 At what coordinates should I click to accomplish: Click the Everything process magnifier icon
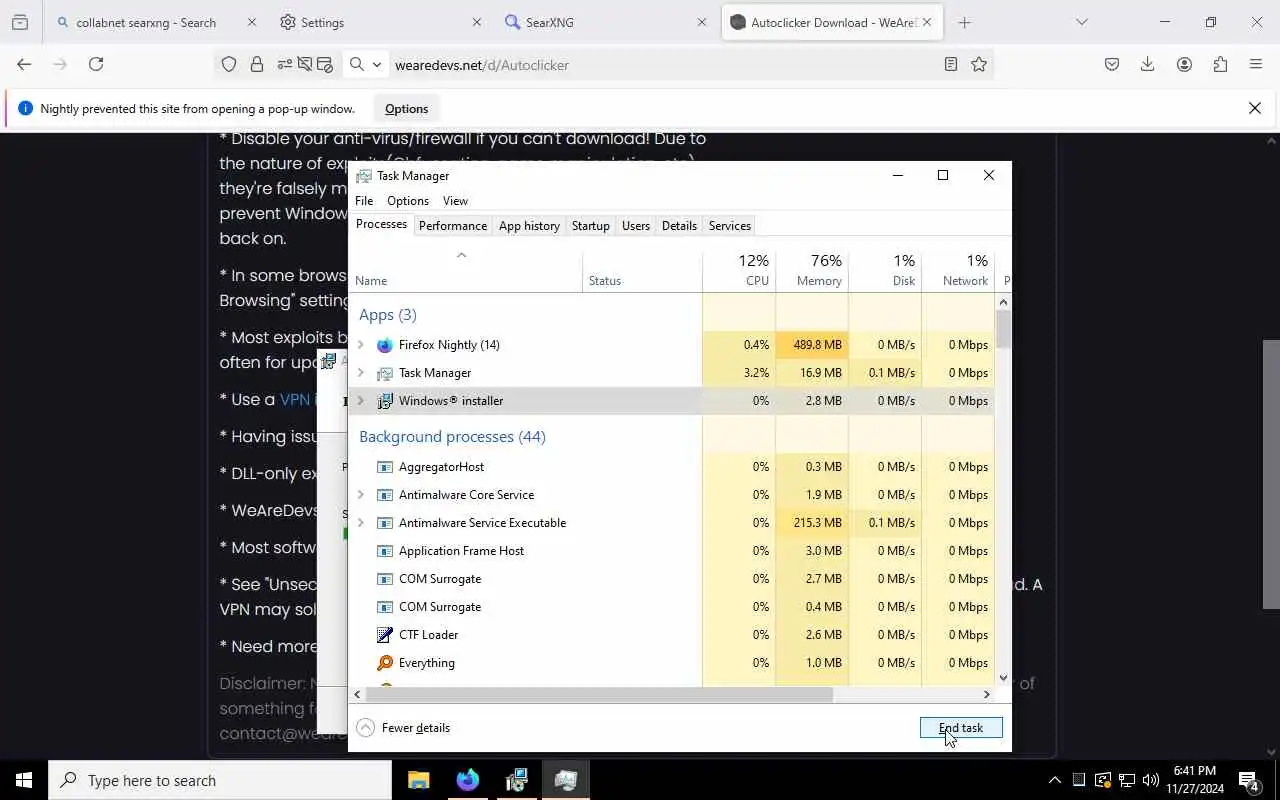(385, 663)
